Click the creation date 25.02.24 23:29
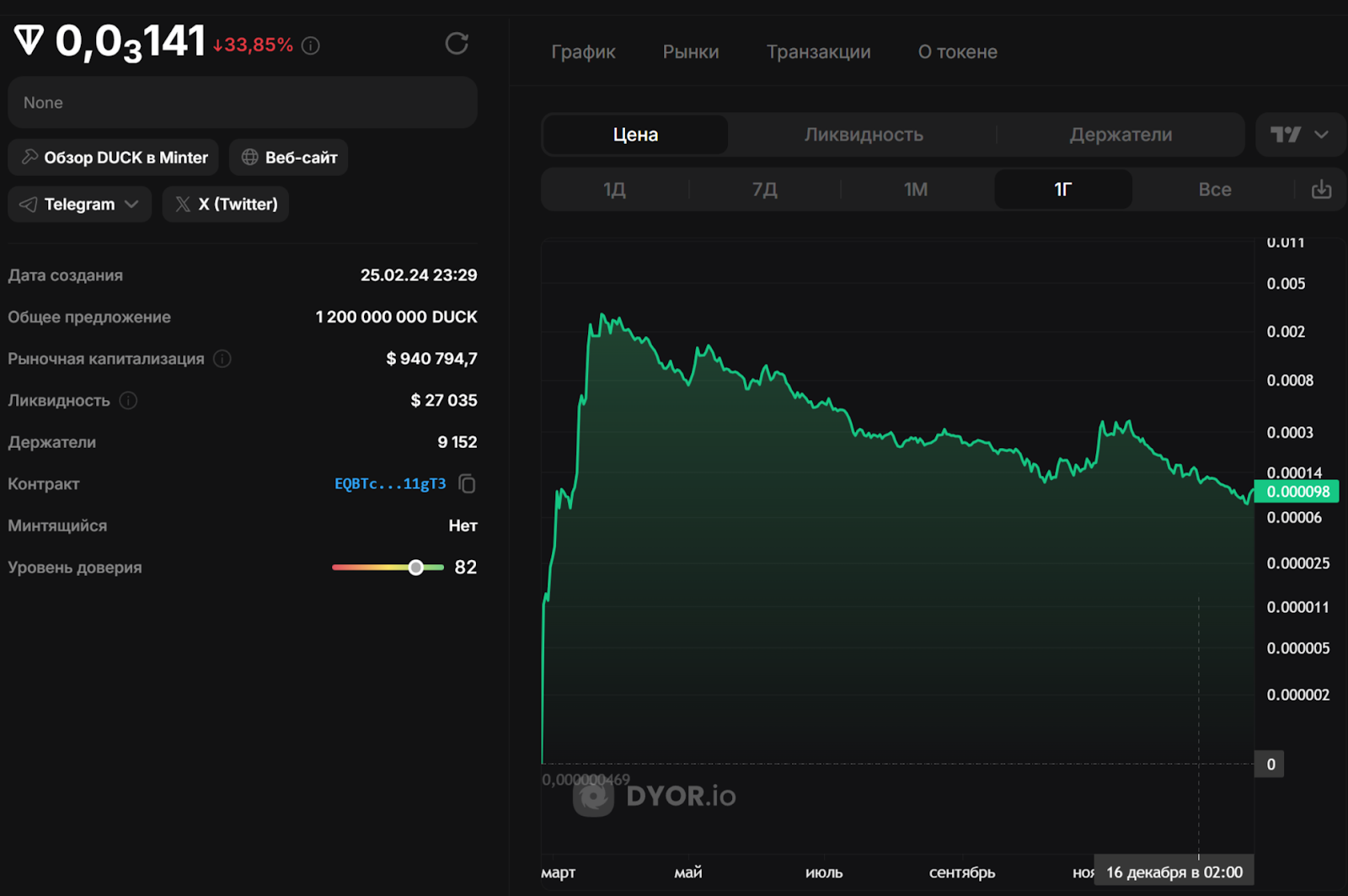Screen dimensions: 1348x896 419,275
